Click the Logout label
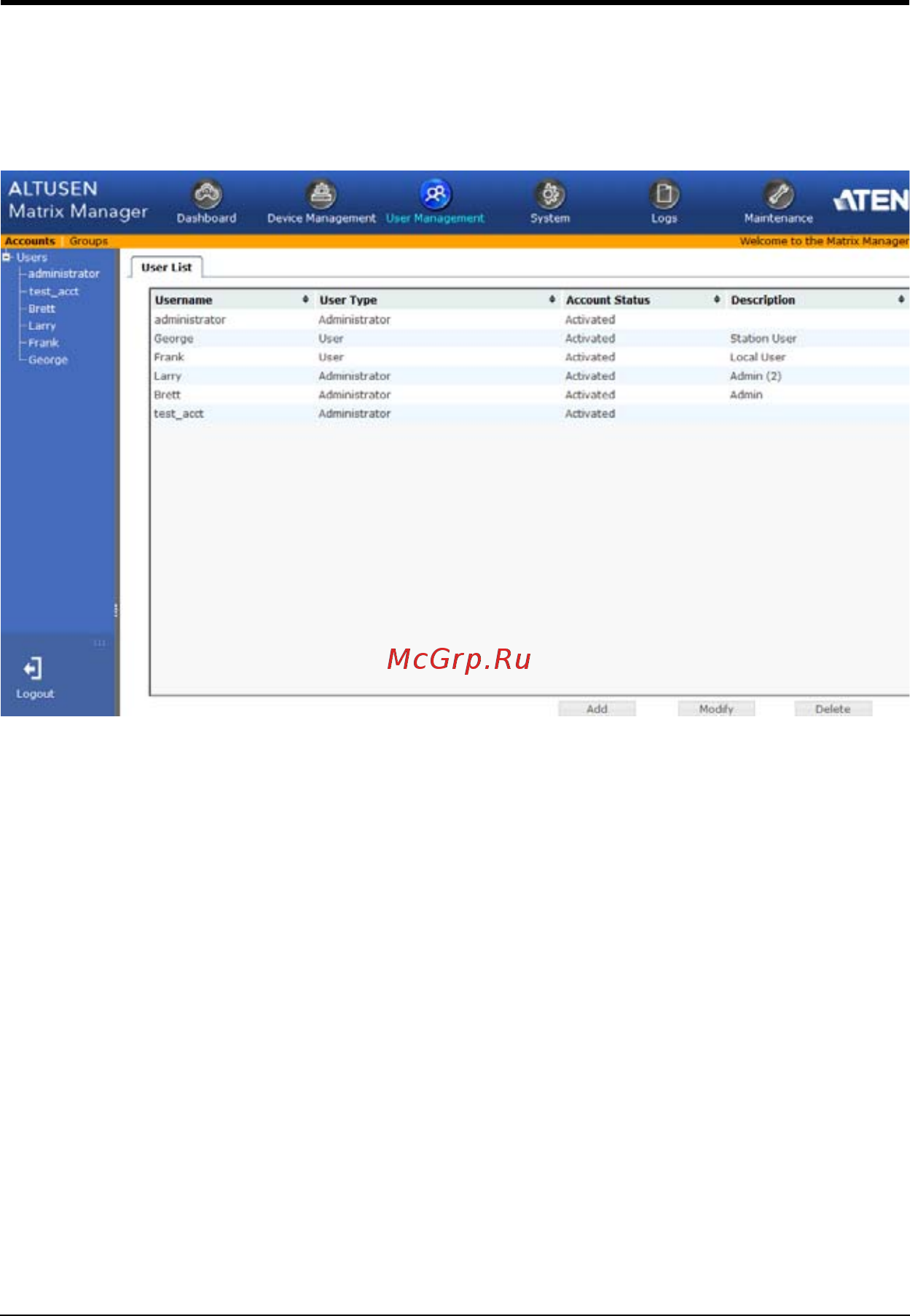This screenshot has height=1316, width=910. pyautogui.click(x=35, y=694)
